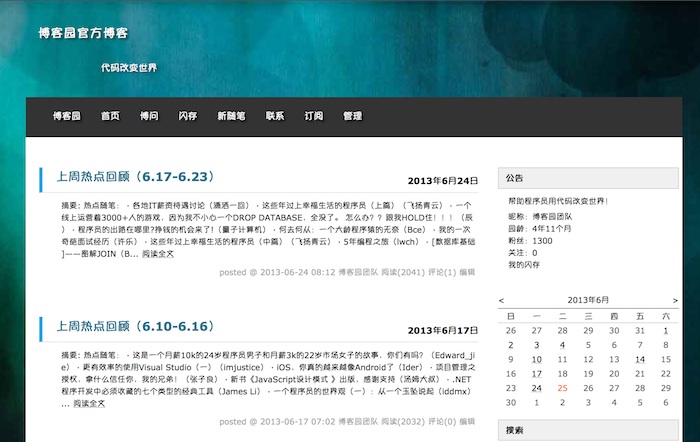Open 评论(1) on the June 24 post
Image resolution: width=700 pixels, height=442 pixels.
tap(441, 271)
